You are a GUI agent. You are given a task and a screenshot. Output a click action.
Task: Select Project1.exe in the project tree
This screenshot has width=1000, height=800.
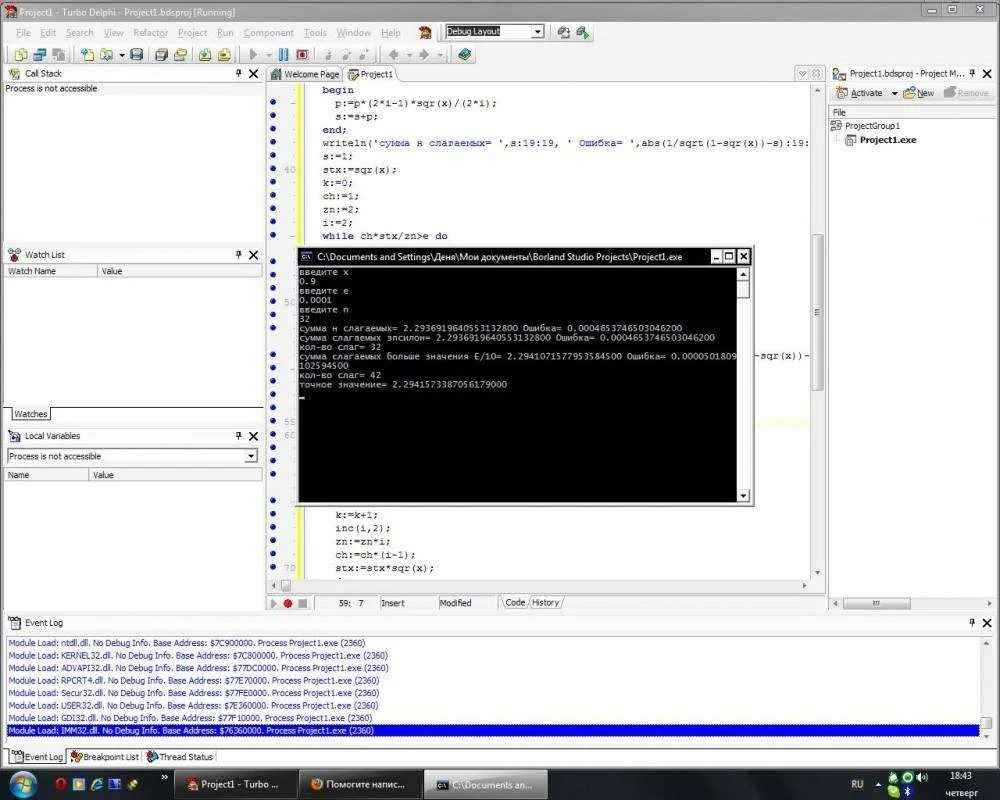(x=887, y=140)
